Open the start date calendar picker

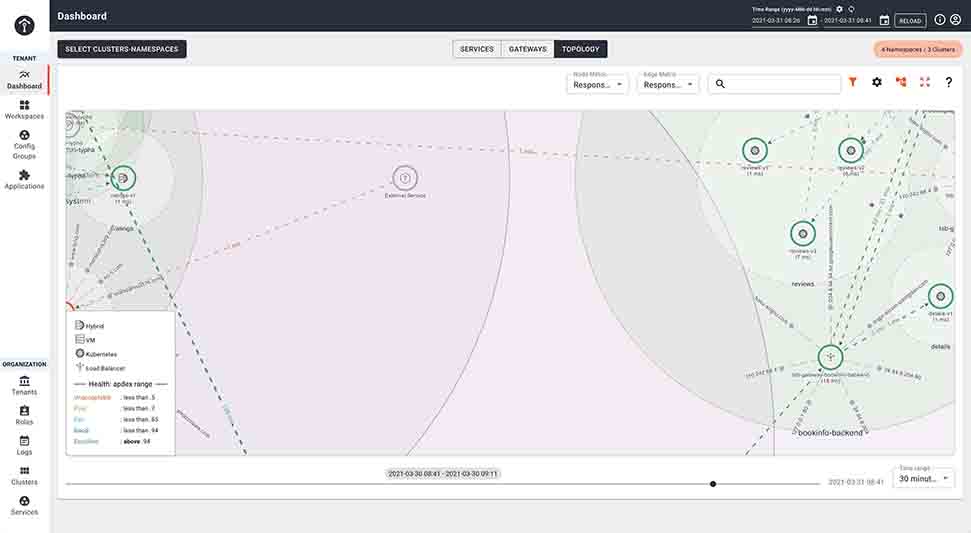pos(812,20)
